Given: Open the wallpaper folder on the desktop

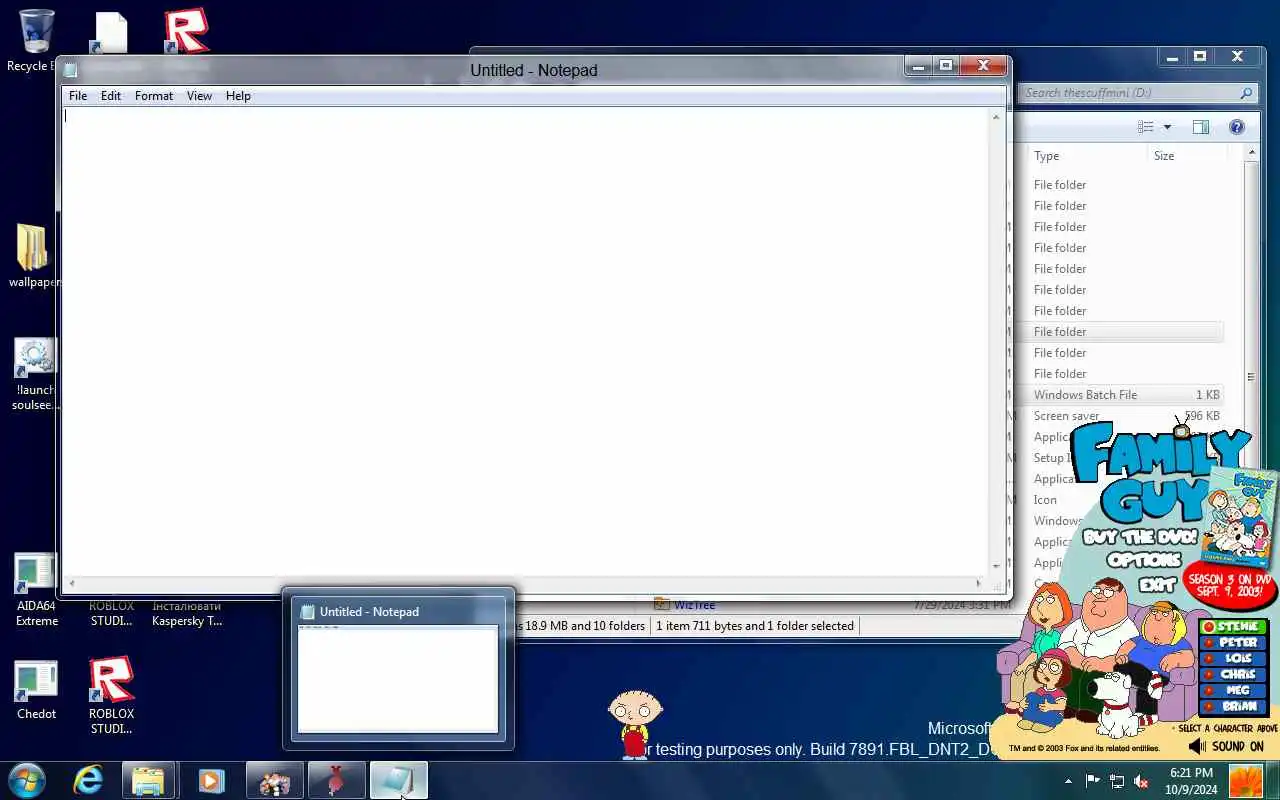Looking at the screenshot, I should [32, 247].
